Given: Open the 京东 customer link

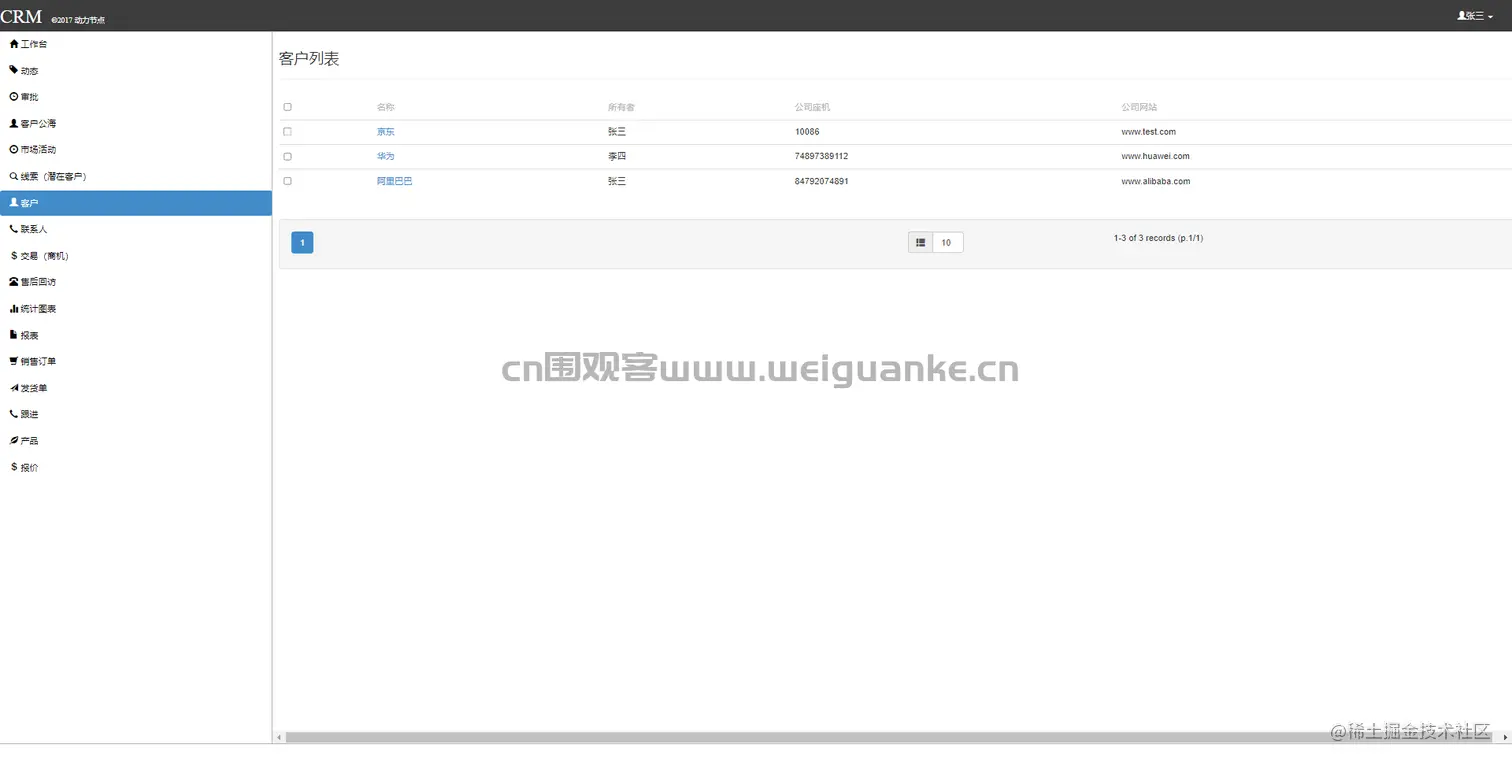Looking at the screenshot, I should click(x=386, y=132).
